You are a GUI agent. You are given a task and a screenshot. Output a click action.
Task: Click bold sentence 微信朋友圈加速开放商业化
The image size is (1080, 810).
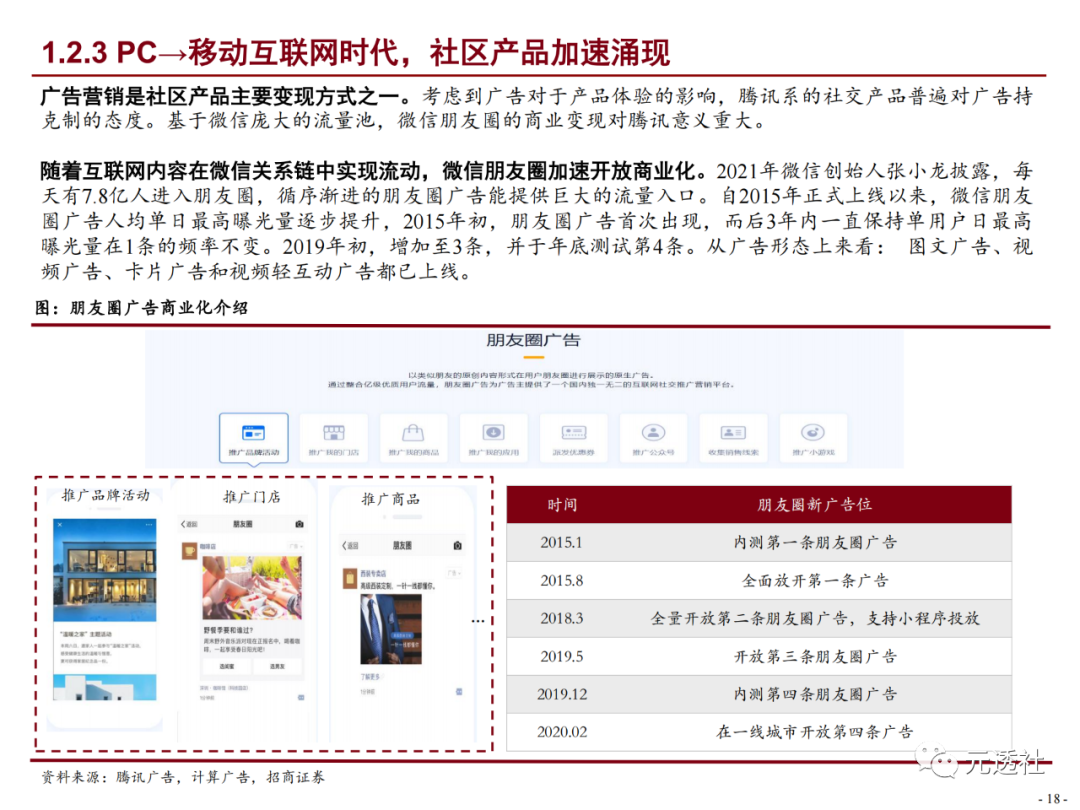click(574, 171)
